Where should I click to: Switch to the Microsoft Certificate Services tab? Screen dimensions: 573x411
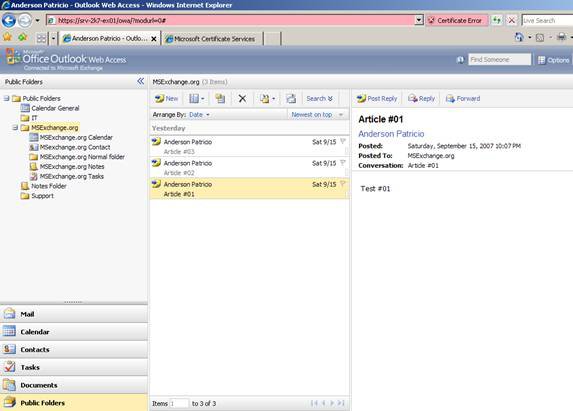coord(211,39)
